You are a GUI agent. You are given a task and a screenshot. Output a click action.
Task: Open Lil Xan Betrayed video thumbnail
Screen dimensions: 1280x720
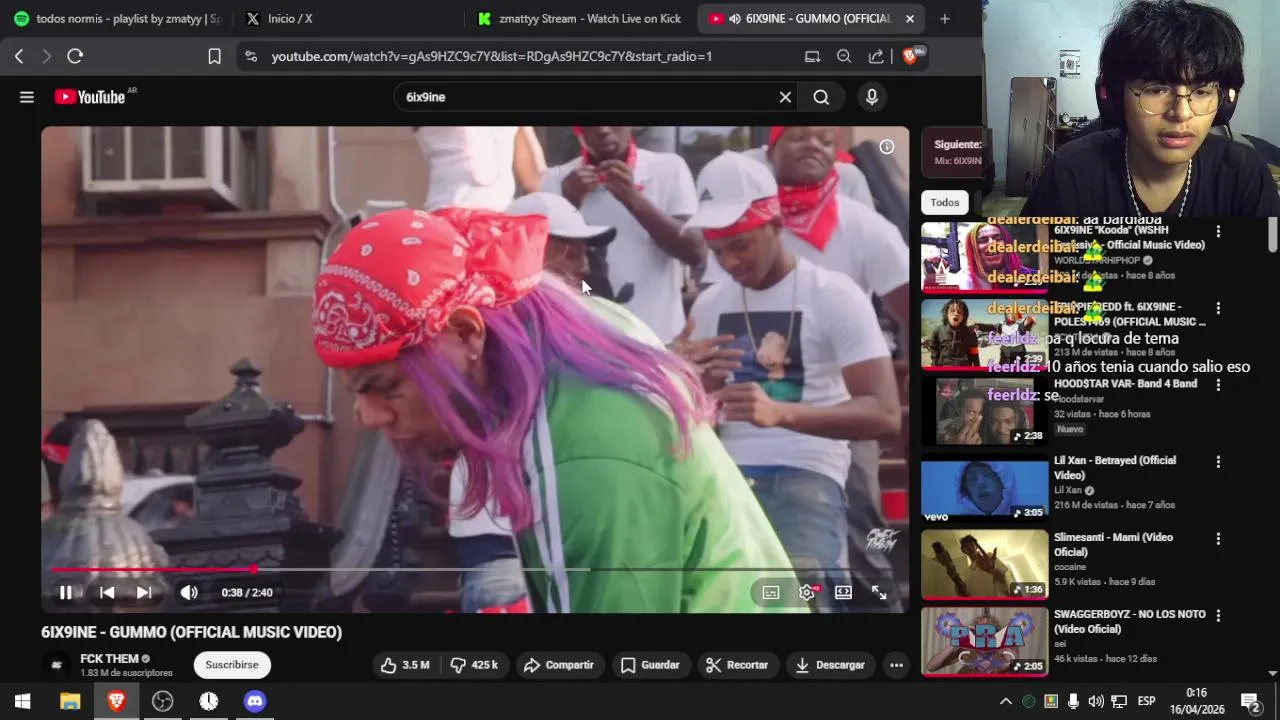984,488
